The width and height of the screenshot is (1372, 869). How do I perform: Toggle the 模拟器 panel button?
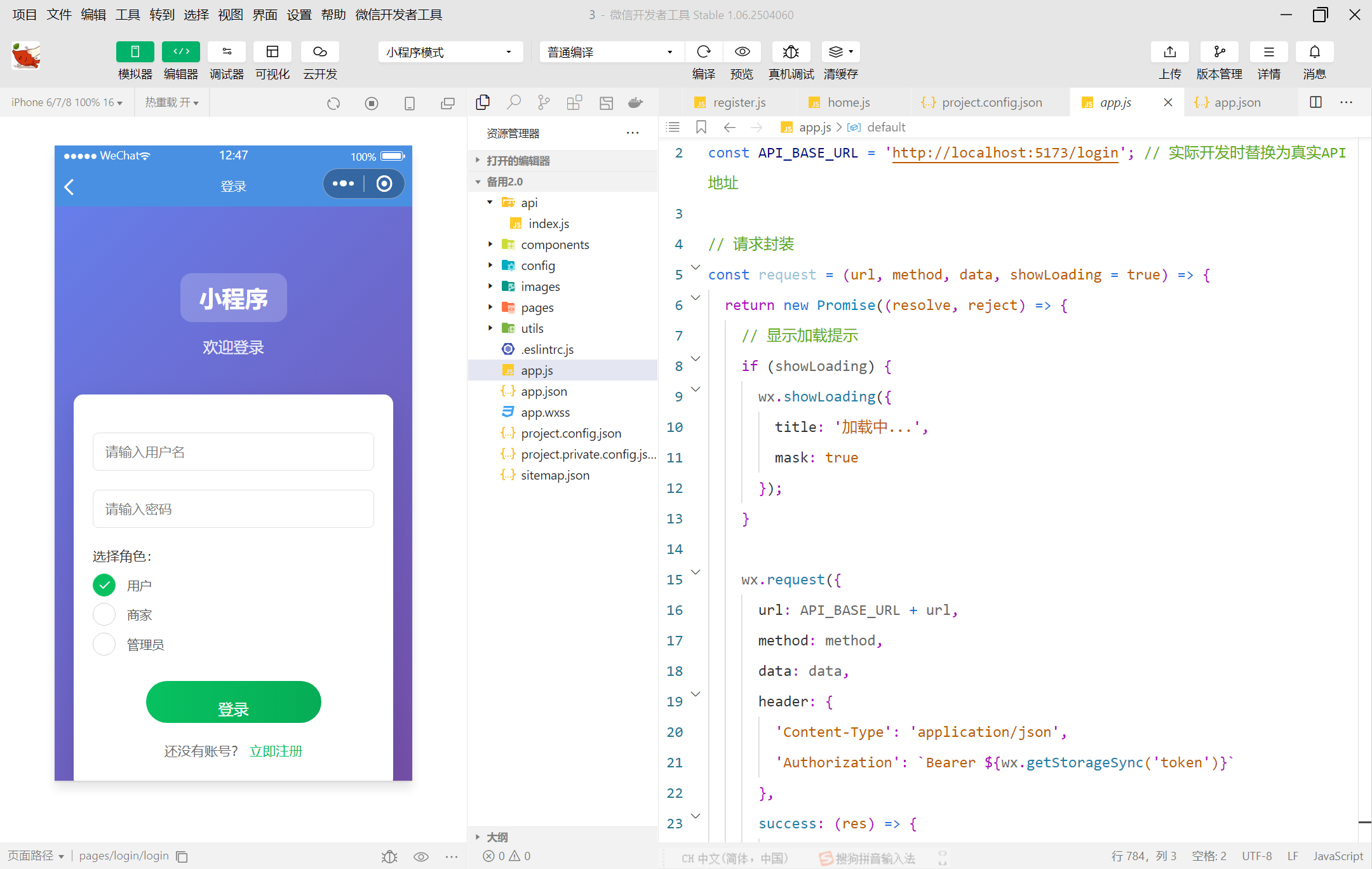tap(135, 52)
